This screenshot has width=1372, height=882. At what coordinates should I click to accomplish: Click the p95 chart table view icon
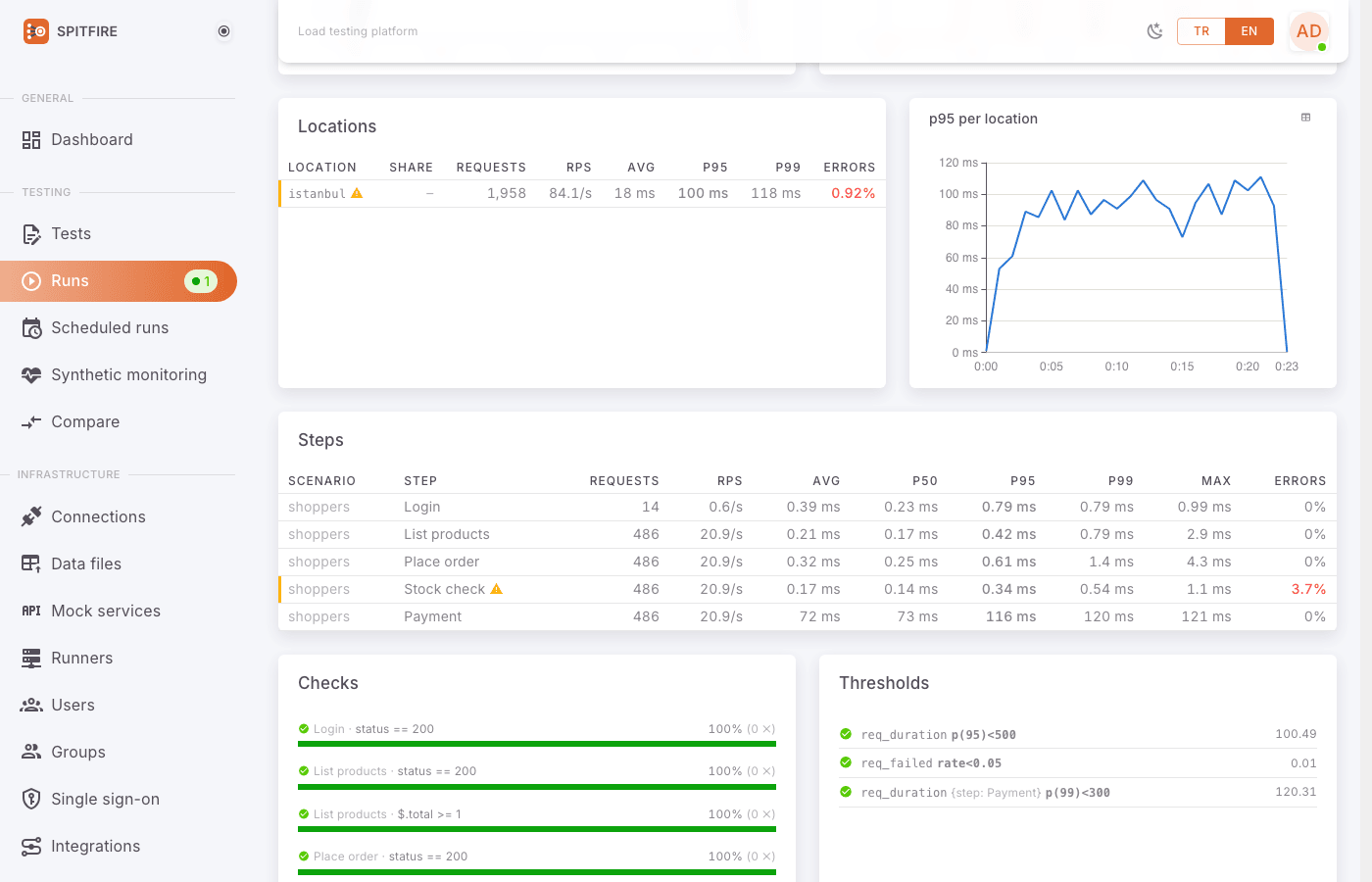coord(1305,118)
